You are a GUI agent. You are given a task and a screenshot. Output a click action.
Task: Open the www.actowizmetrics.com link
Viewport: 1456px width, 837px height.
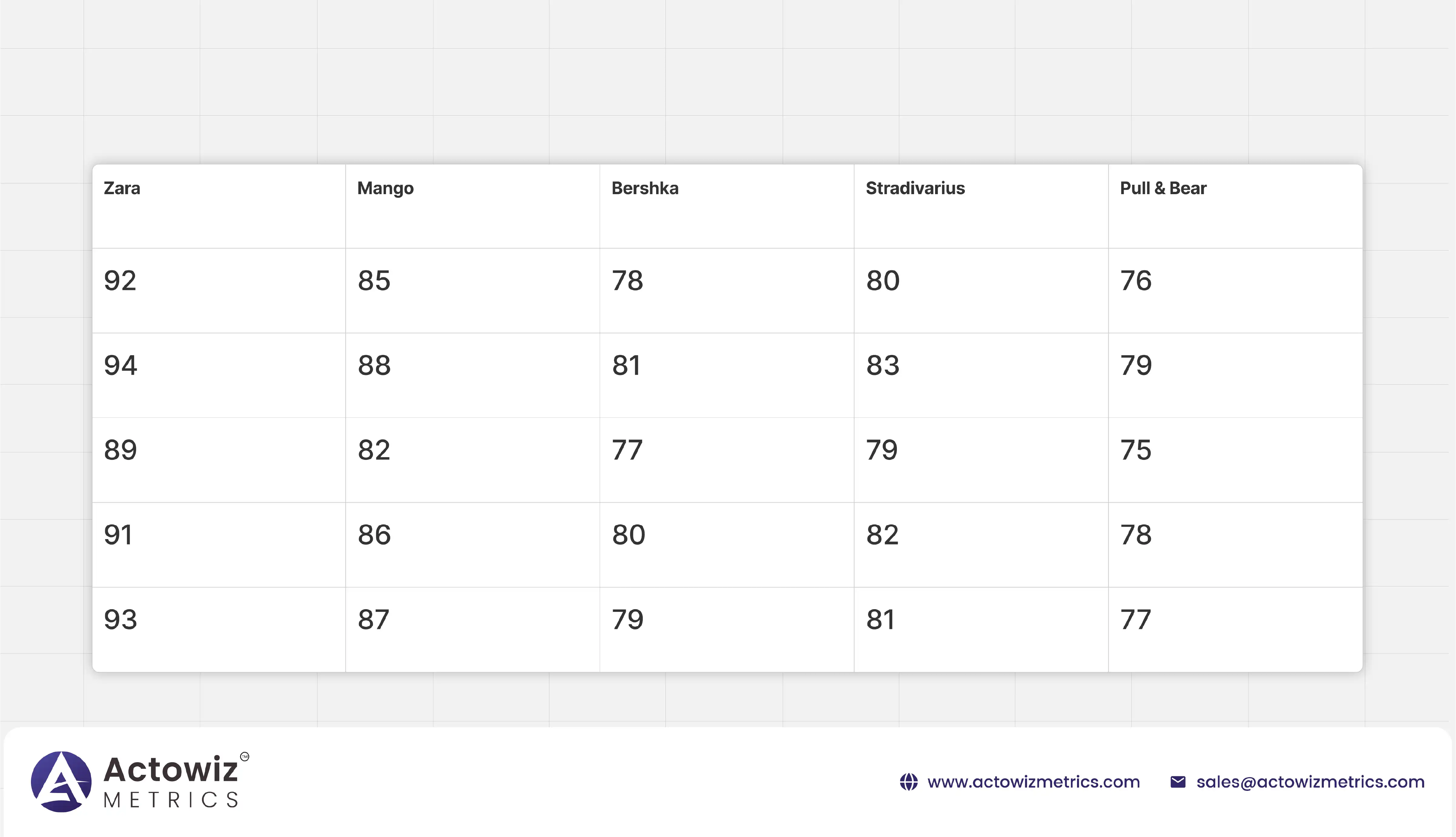pos(1033,782)
